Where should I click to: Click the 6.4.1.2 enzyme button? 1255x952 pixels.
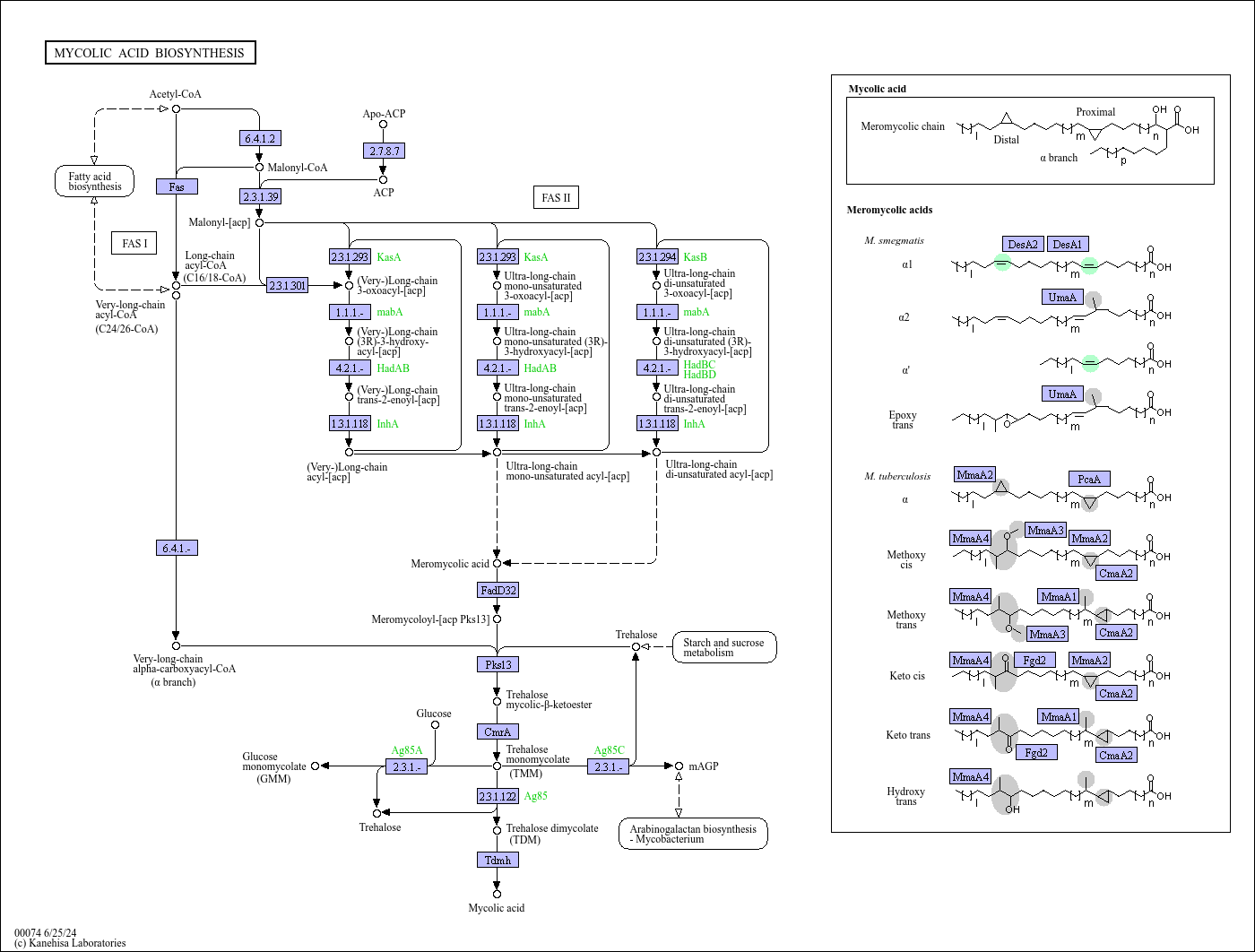(259, 137)
